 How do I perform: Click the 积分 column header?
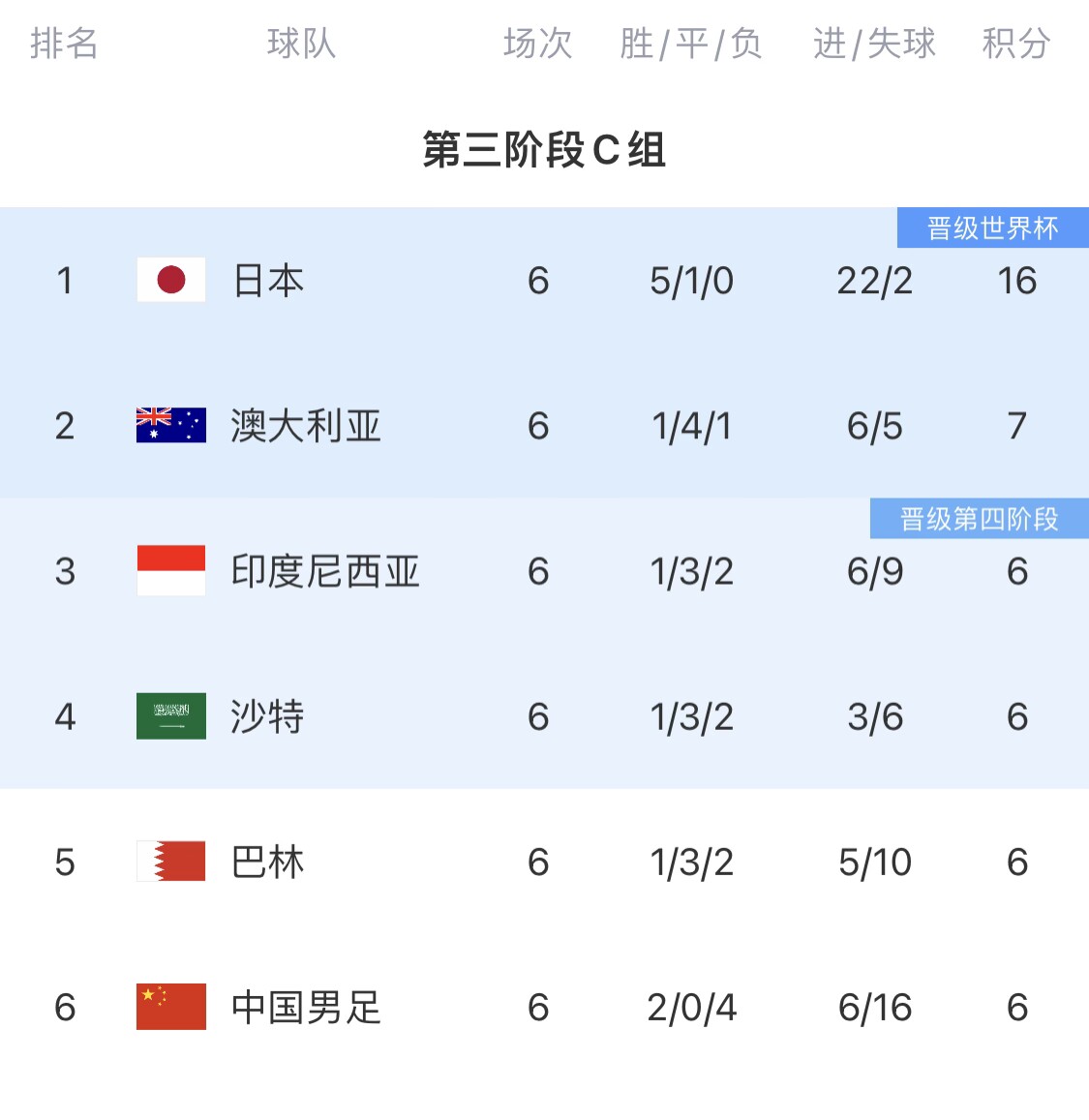click(x=1015, y=44)
